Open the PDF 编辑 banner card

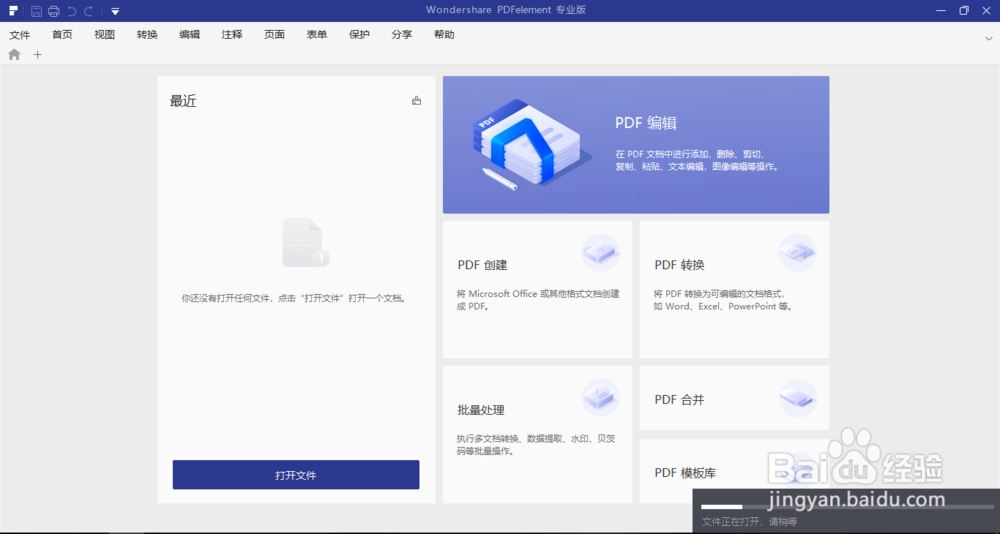click(636, 145)
